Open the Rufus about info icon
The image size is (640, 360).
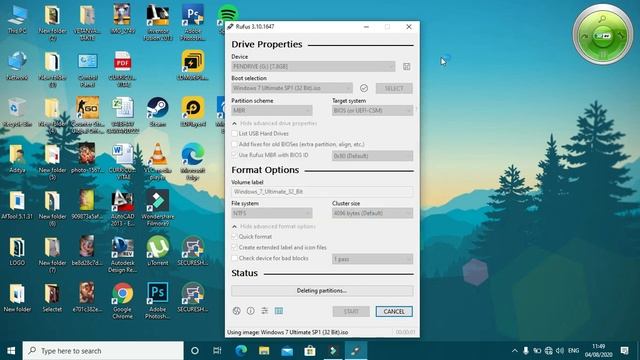point(251,311)
